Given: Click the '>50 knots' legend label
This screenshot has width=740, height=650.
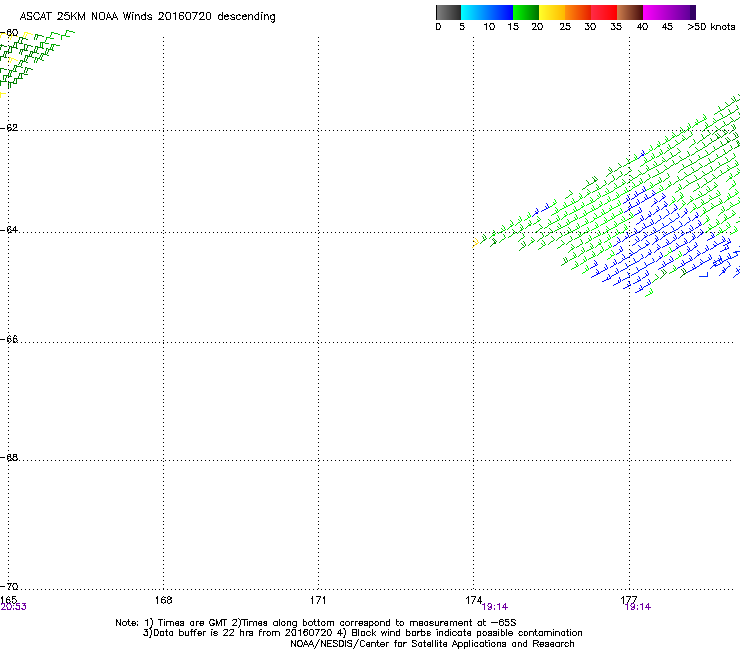Looking at the screenshot, I should tap(711, 27).
